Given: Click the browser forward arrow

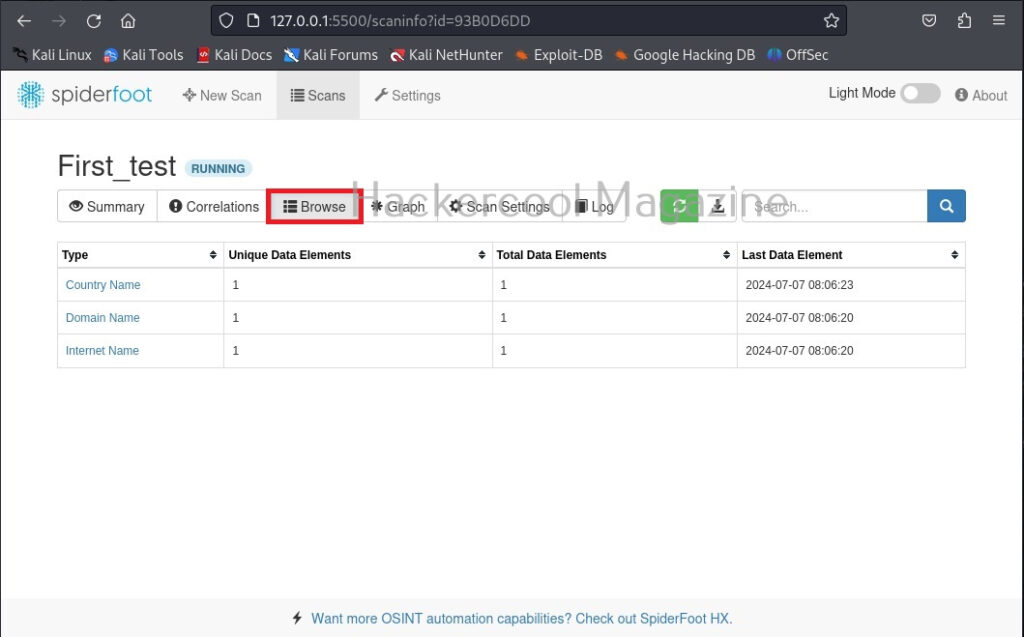Looking at the screenshot, I should pos(59,21).
